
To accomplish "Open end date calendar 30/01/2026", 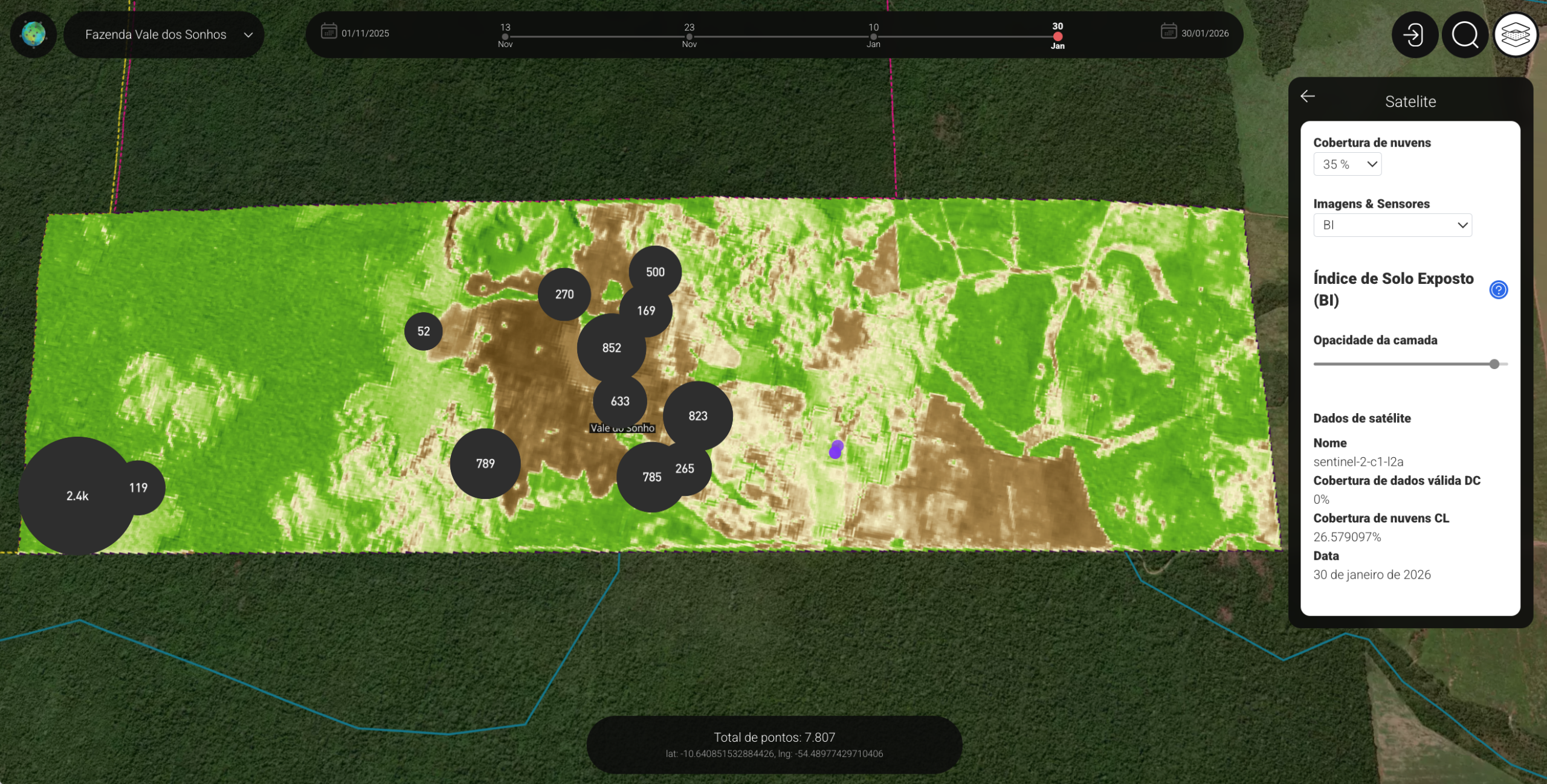I will tap(1168, 31).
